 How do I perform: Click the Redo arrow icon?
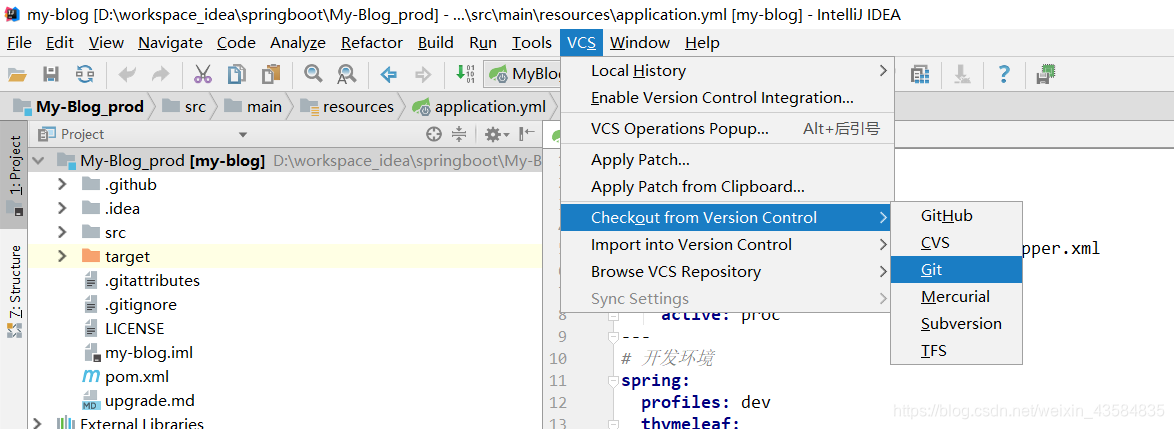160,74
